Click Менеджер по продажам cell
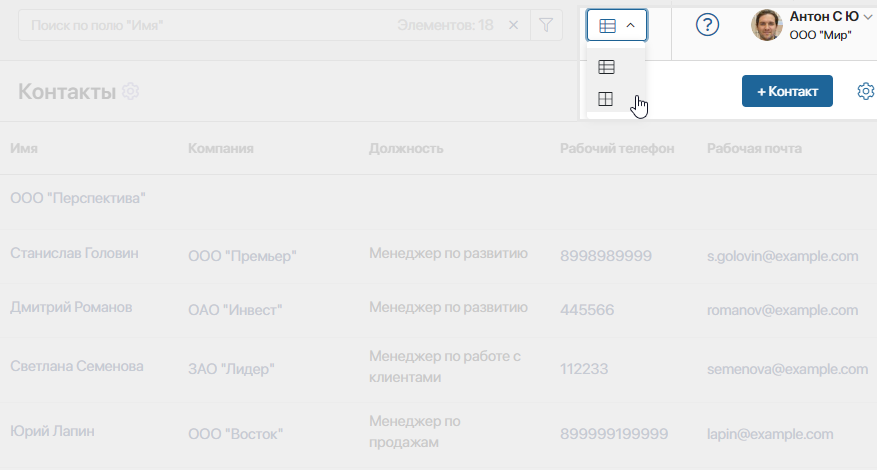 point(414,431)
